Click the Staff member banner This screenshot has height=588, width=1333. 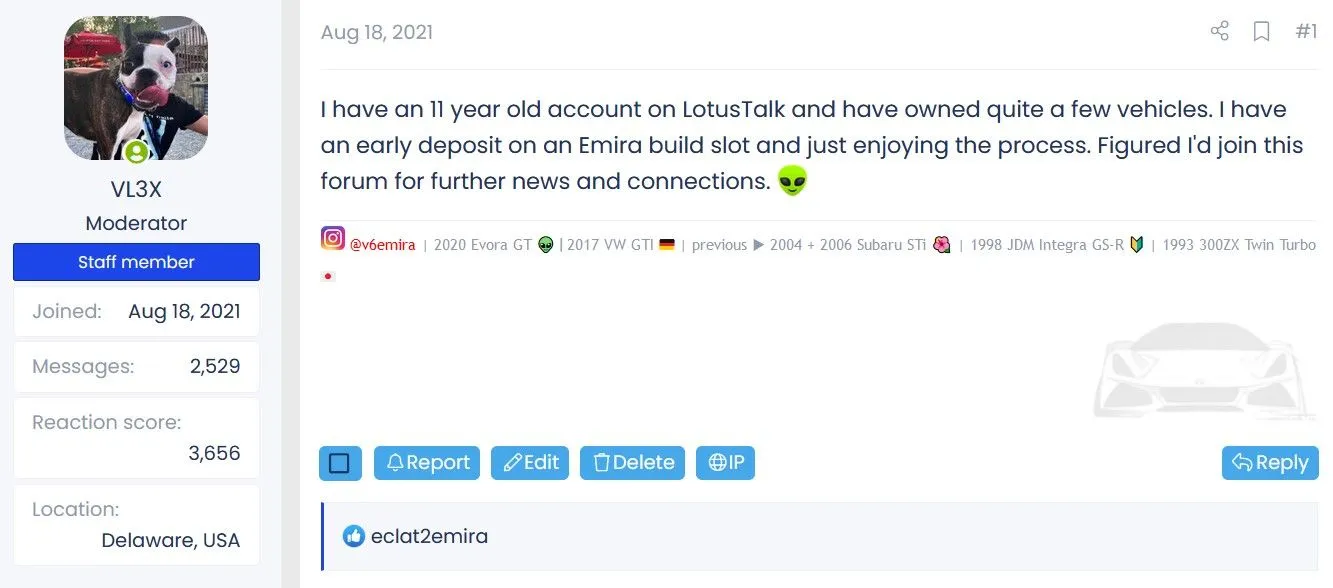[136, 262]
